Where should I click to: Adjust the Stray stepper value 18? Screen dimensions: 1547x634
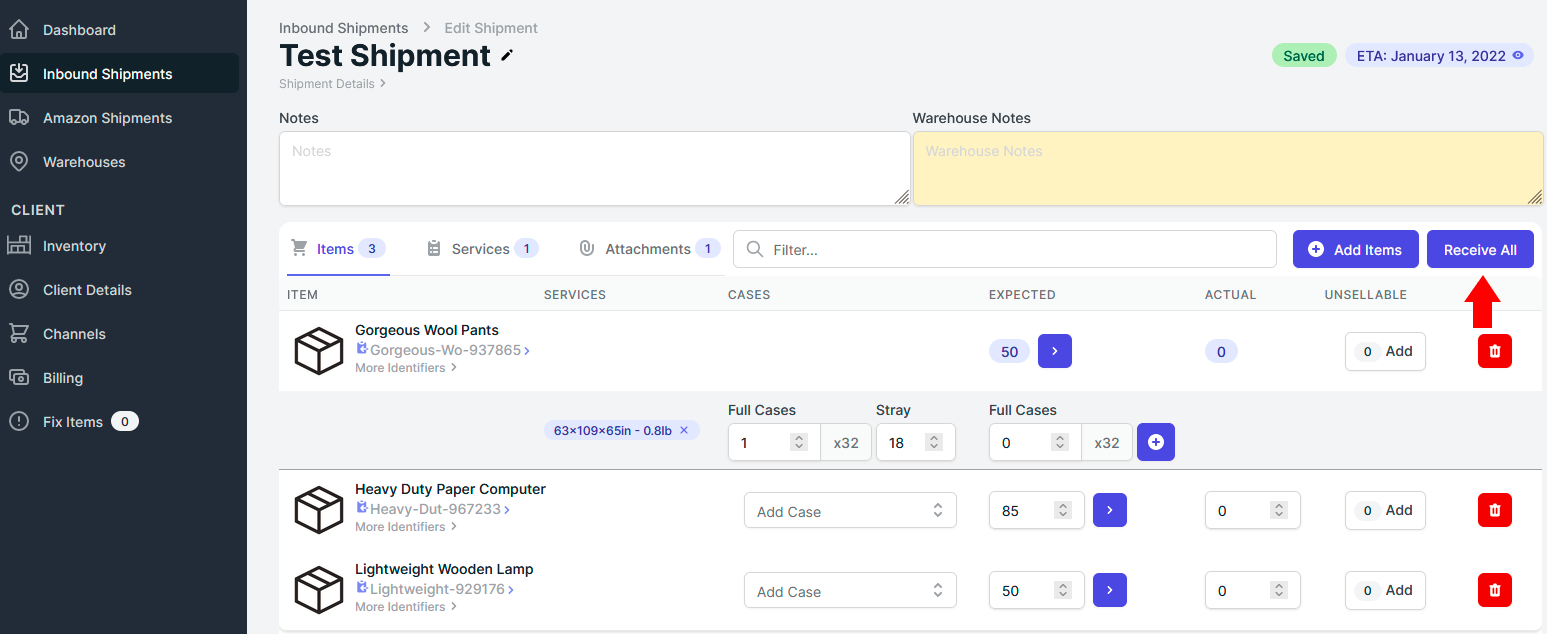(x=934, y=442)
